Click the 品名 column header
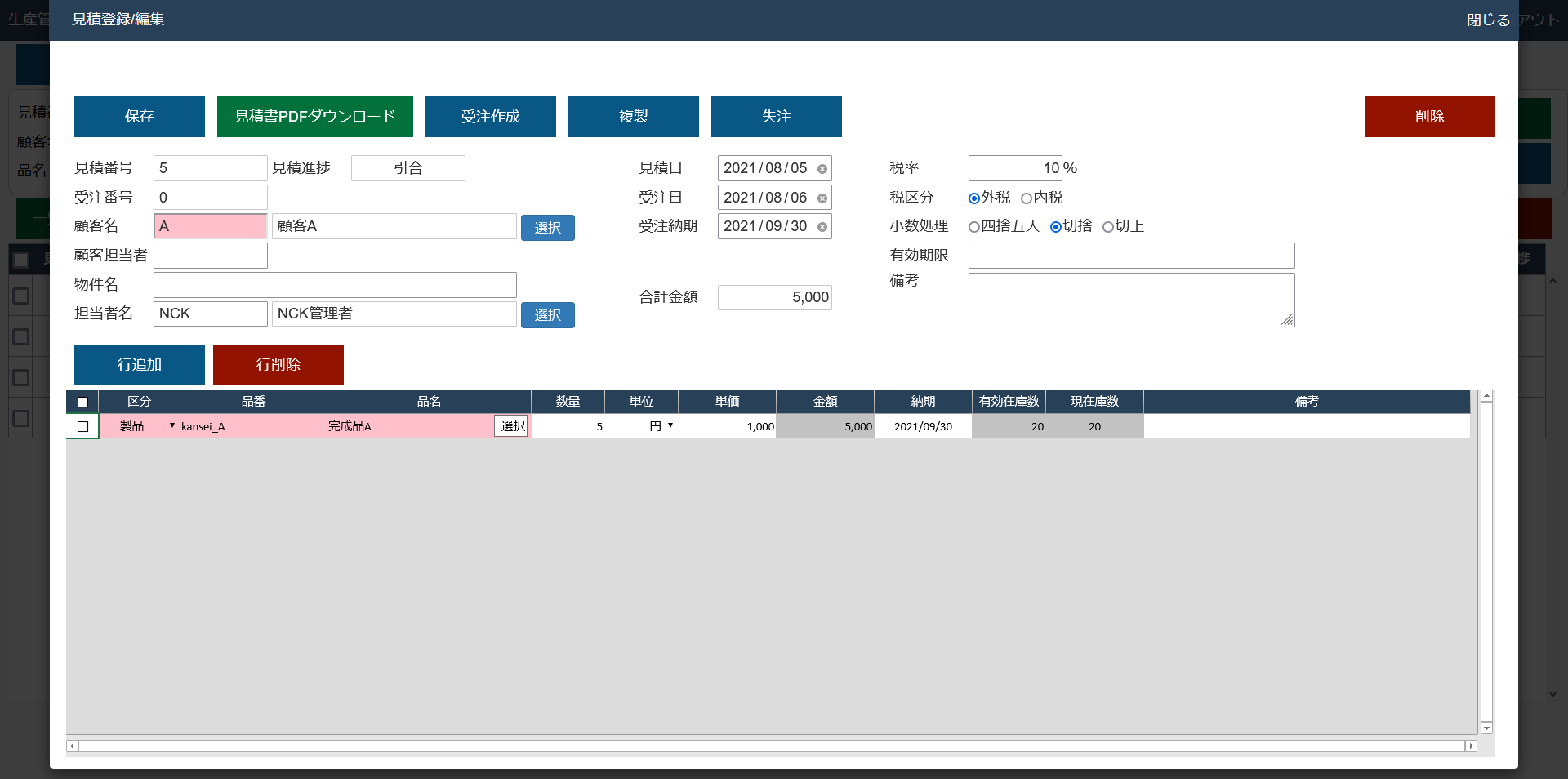Screen dimensions: 1568x779 tap(429, 402)
